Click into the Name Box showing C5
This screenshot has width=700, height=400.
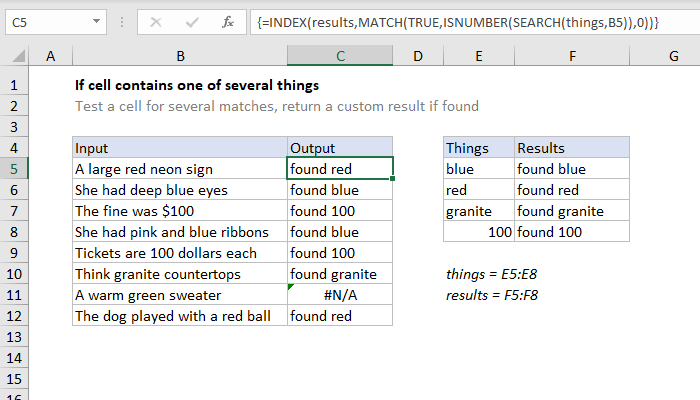click(x=49, y=22)
